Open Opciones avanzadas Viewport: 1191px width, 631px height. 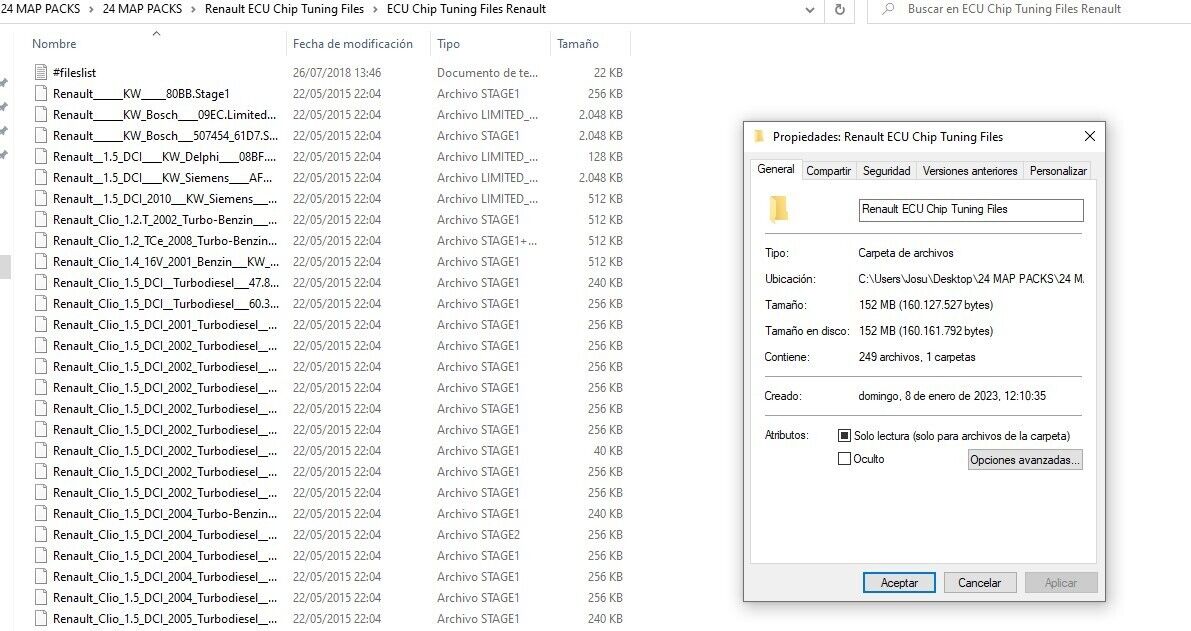[1025, 459]
